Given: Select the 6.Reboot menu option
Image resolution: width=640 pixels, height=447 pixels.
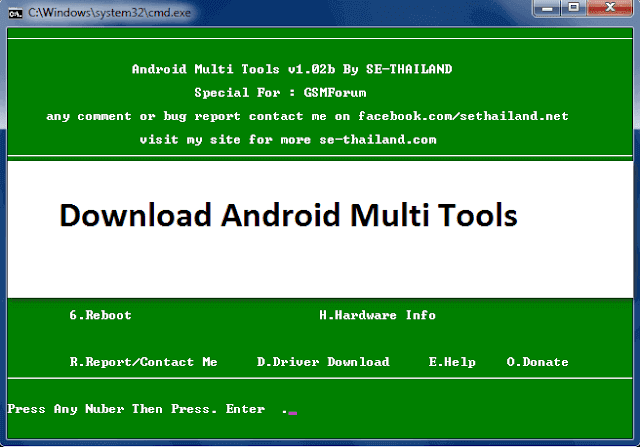Looking at the screenshot, I should click(100, 315).
